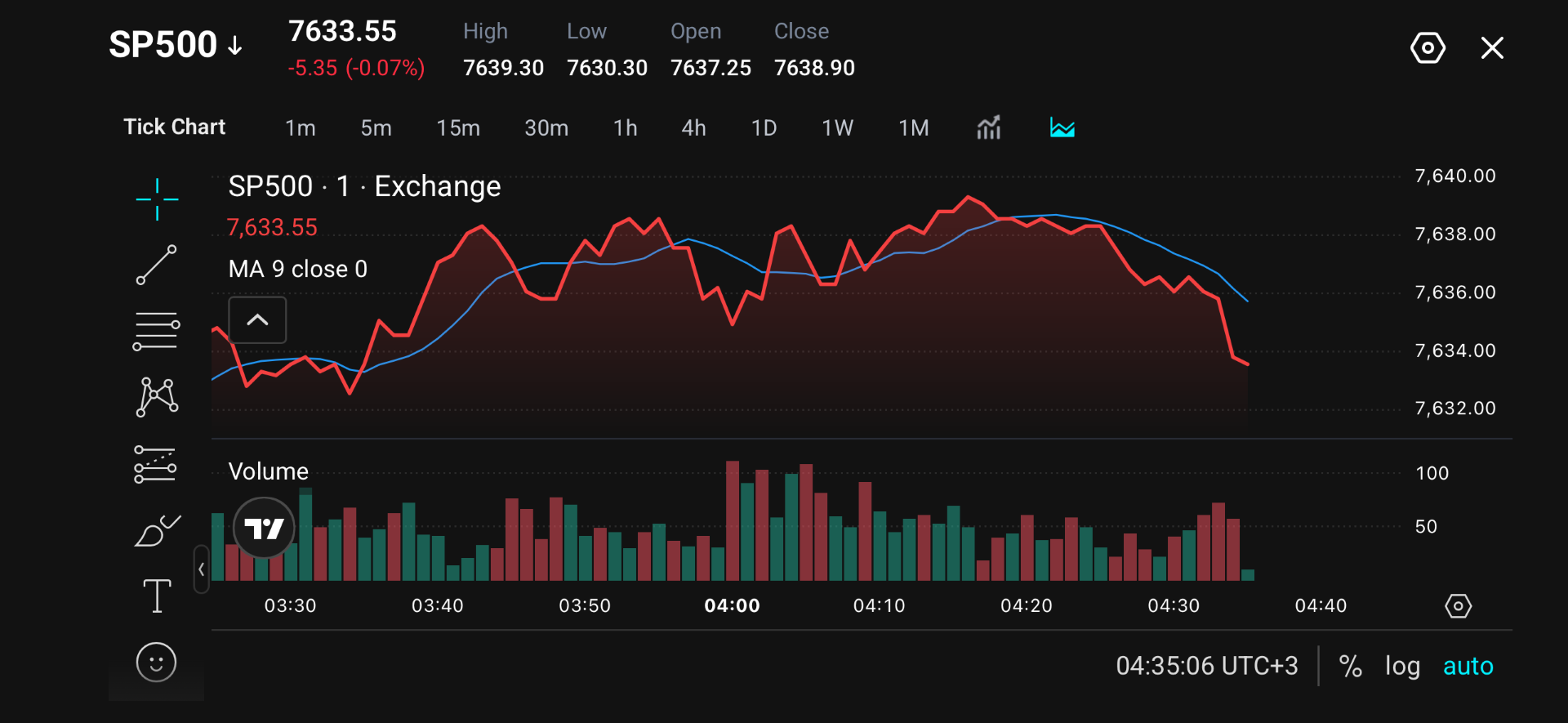
Task: Select the crosshair cursor tool
Action: 157,199
